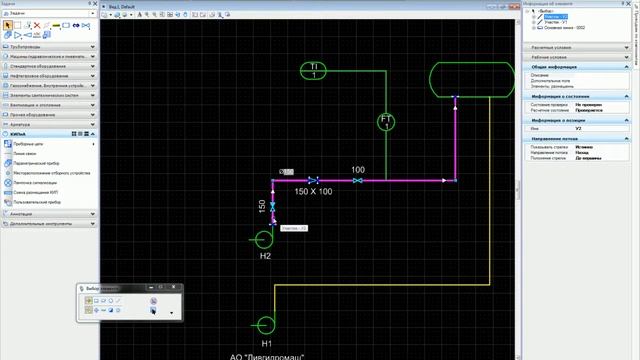Pin the element information panel
Image resolution: width=640 pixels, height=360 pixels.
(x=622, y=3)
